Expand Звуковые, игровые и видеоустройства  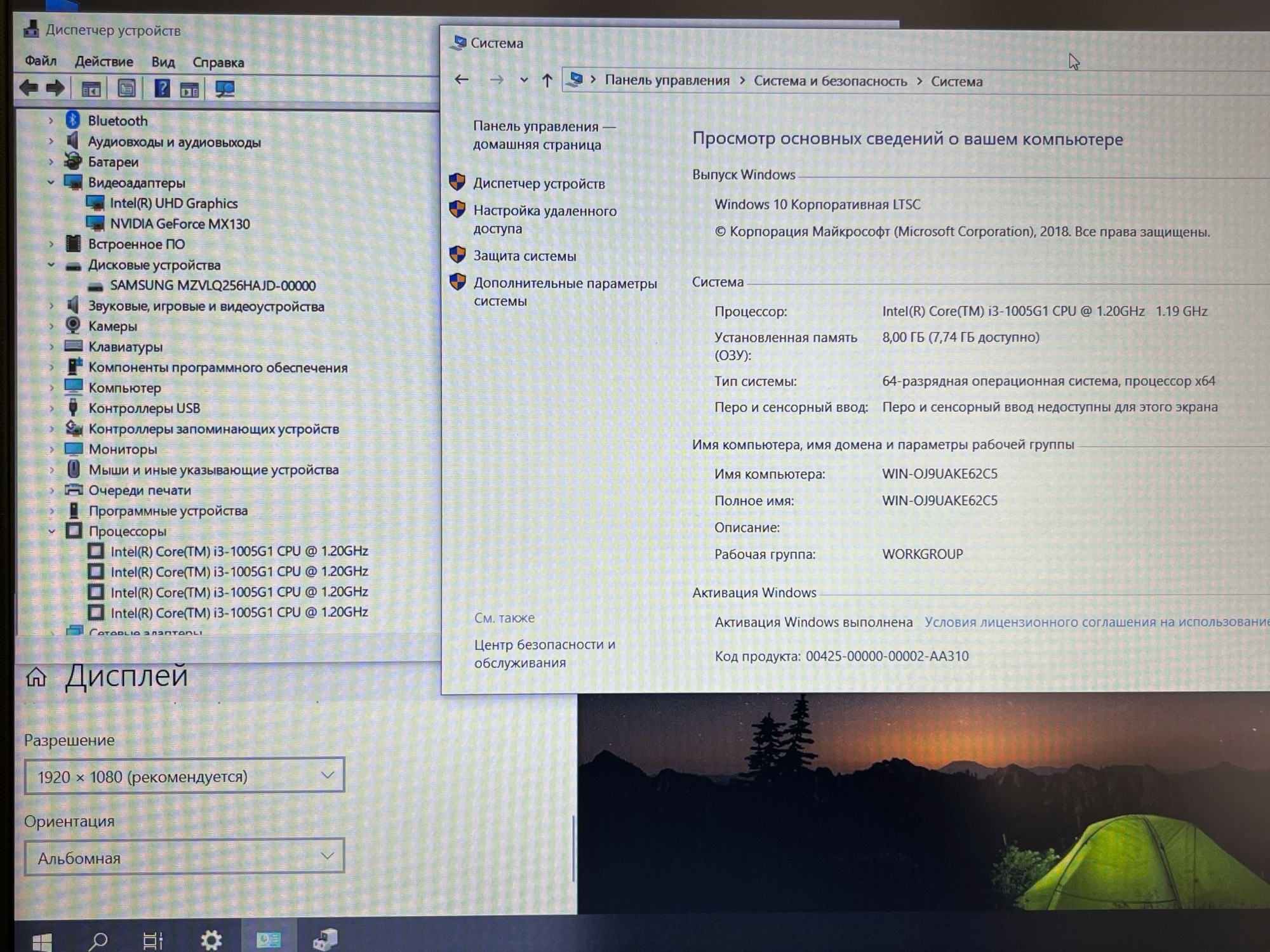pyautogui.click(x=51, y=305)
